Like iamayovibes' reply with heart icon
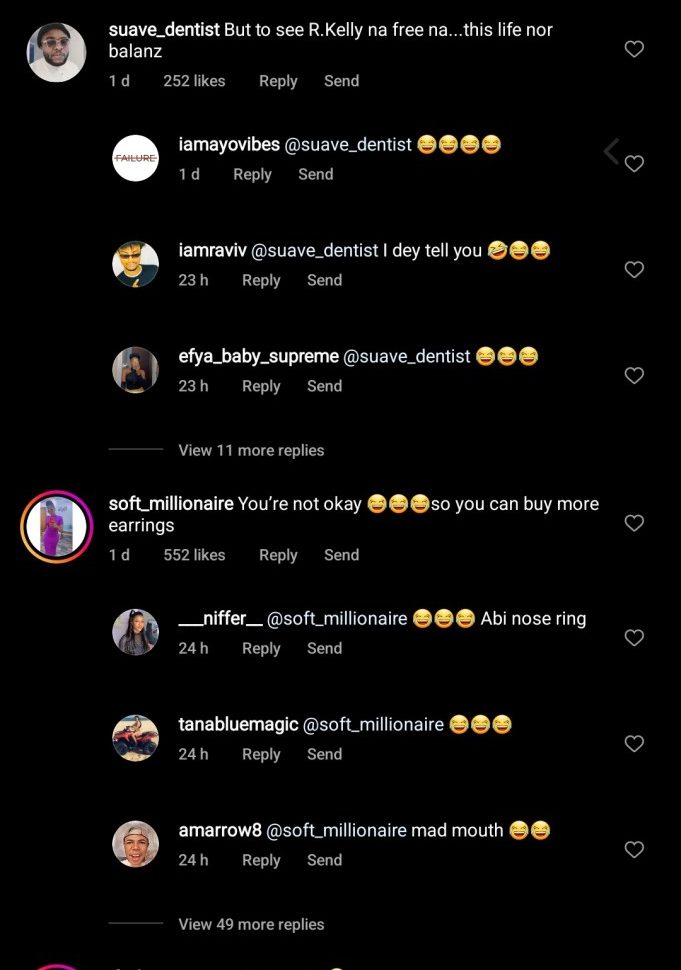 634,164
